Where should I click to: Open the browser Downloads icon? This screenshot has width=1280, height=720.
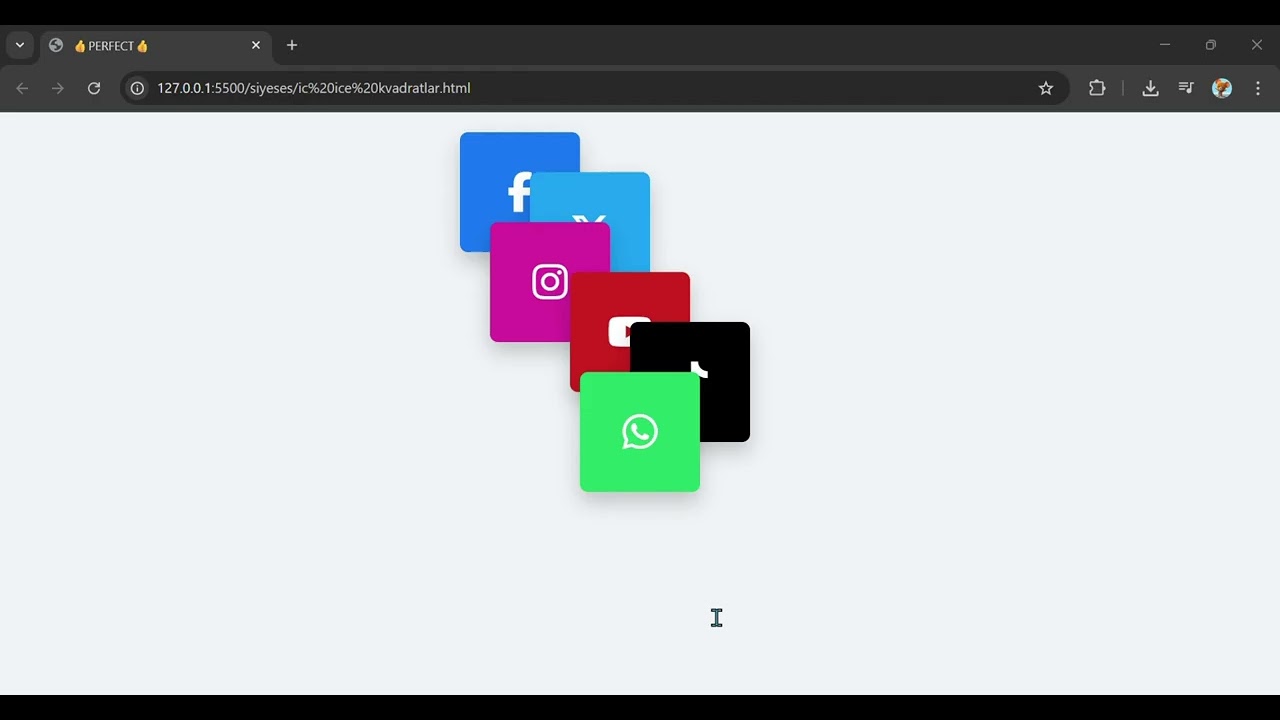point(1150,88)
